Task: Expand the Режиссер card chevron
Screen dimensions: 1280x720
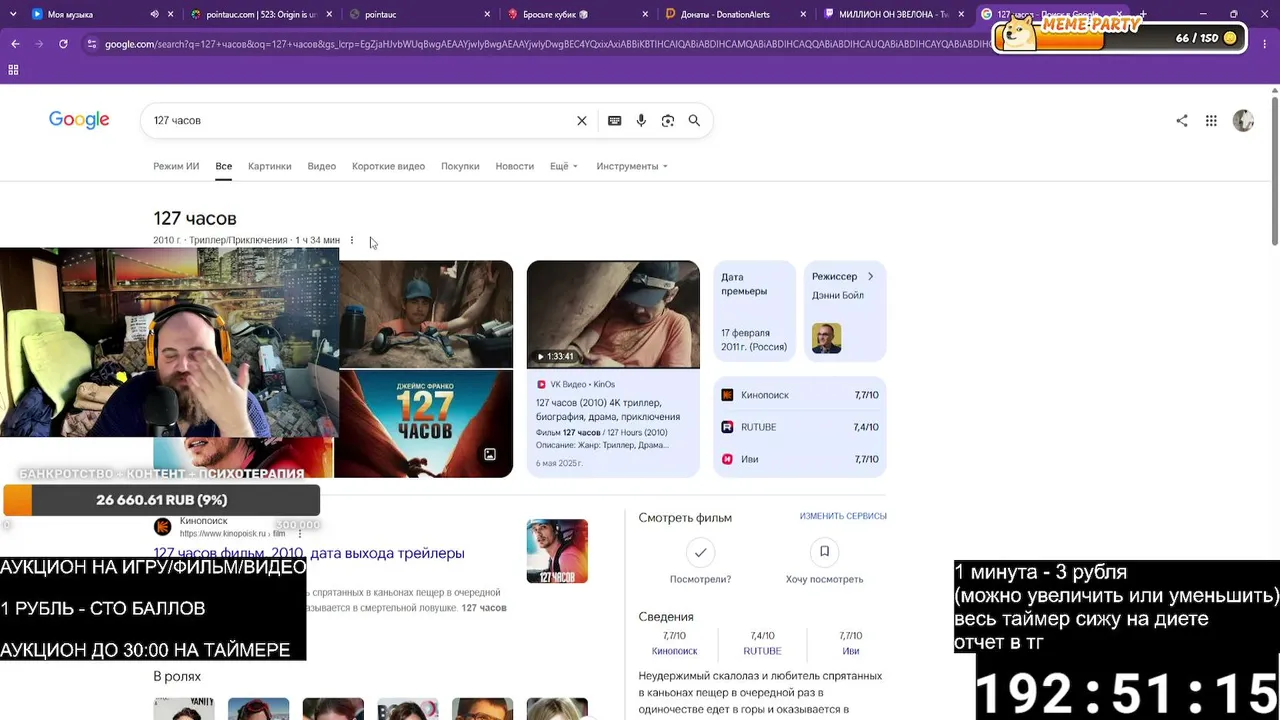Action: tap(870, 277)
